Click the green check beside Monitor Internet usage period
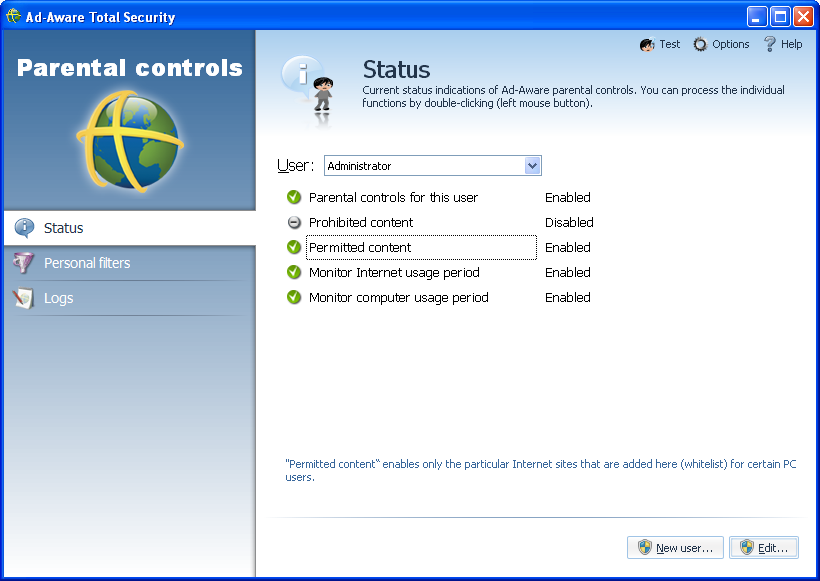Screen dimensions: 820x581 (294, 272)
